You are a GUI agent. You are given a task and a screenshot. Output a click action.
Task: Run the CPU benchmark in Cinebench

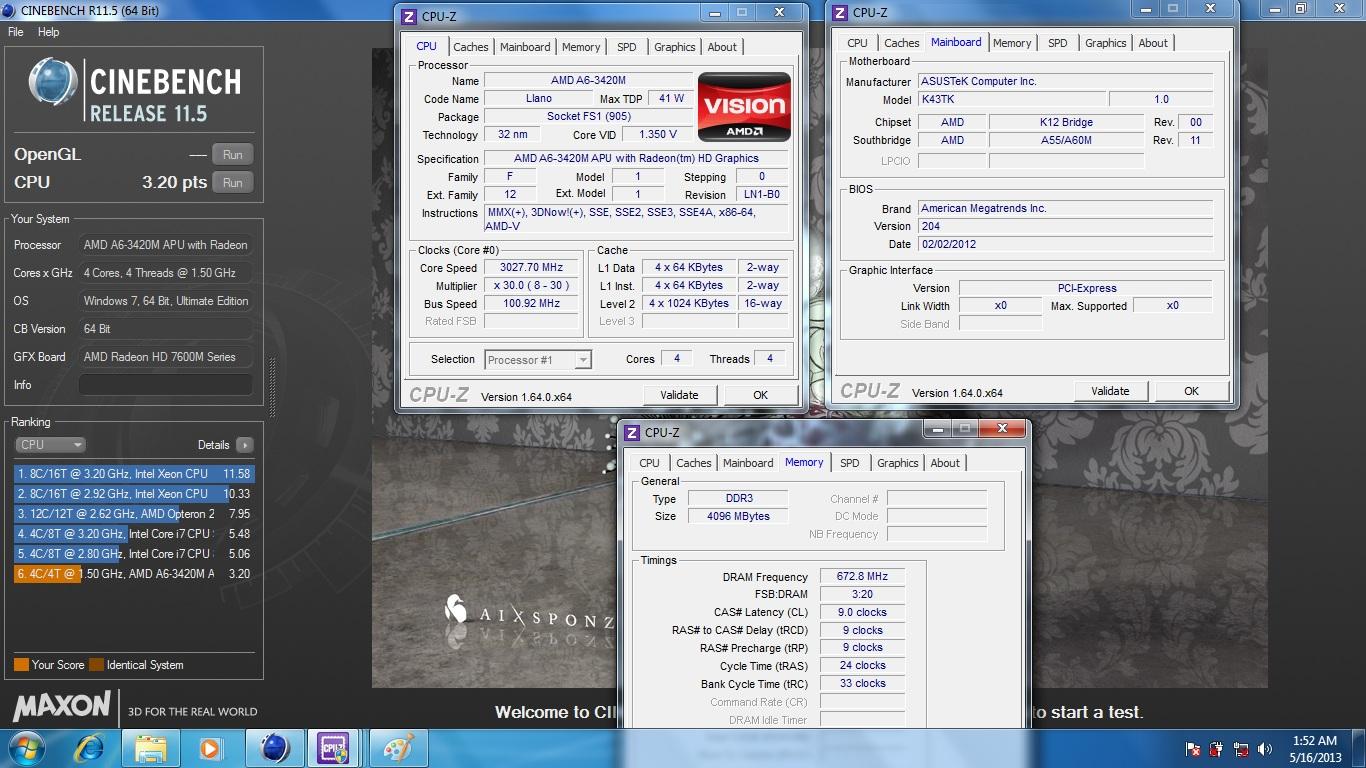[x=232, y=182]
